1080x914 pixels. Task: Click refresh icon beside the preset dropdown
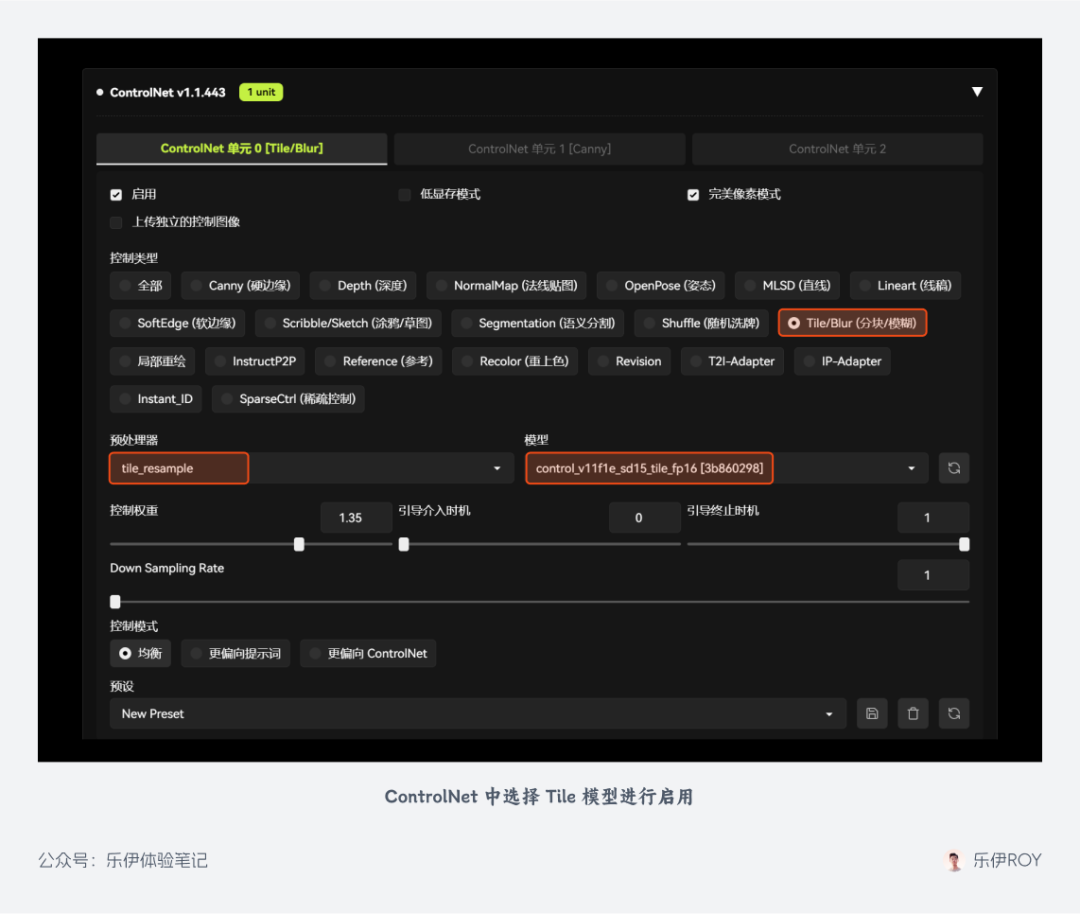tap(953, 713)
